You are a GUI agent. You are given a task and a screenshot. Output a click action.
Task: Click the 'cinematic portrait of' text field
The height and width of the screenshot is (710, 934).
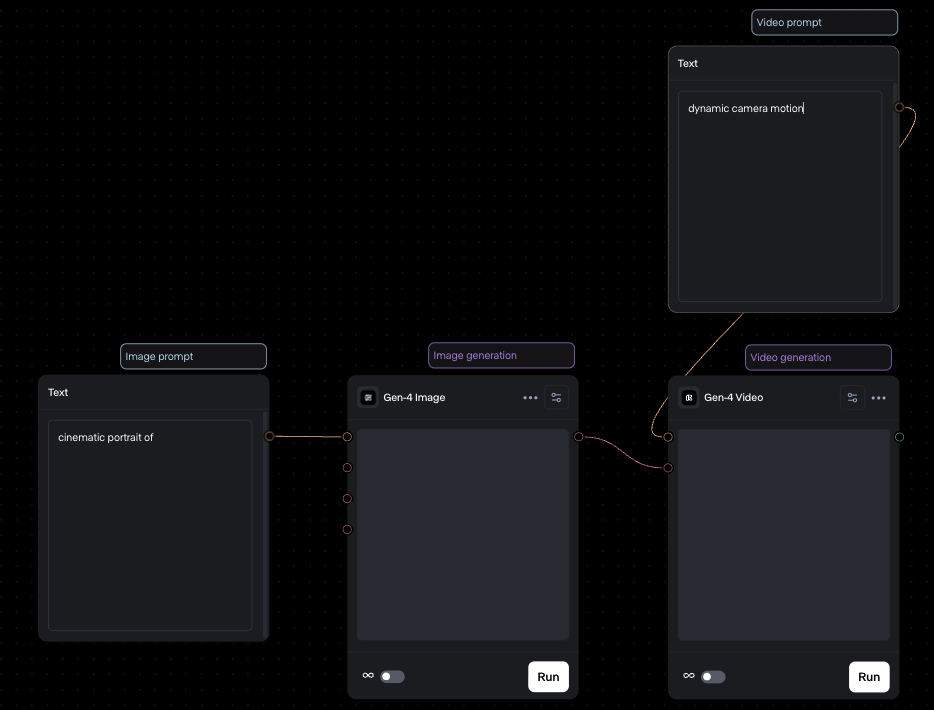[150, 525]
